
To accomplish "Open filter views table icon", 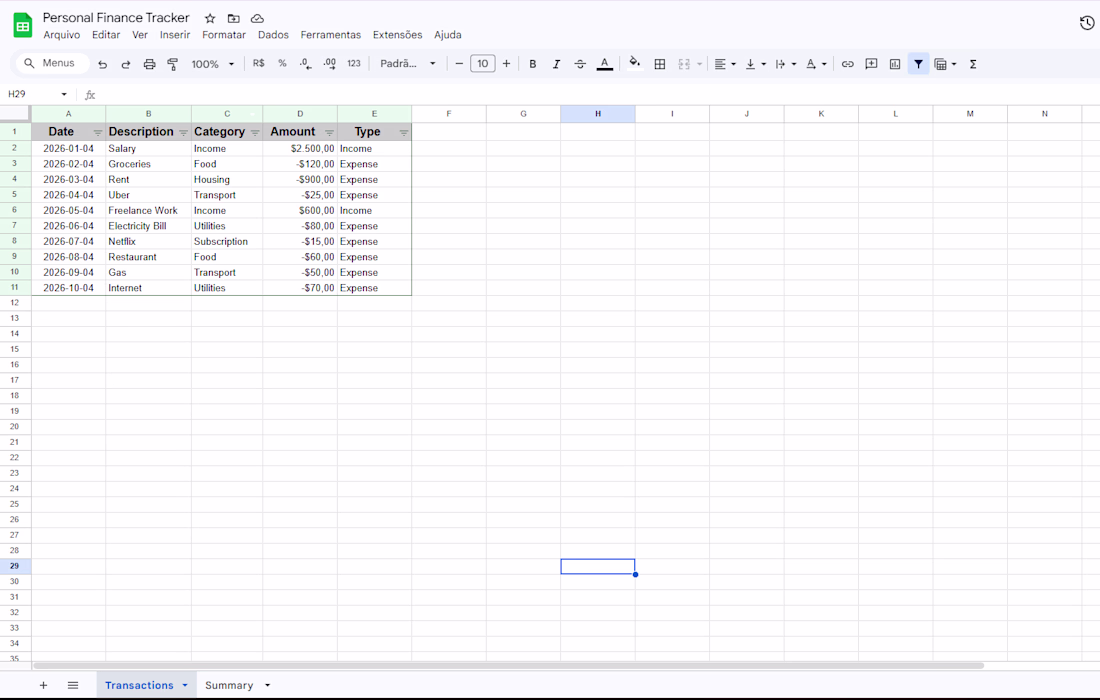I will tap(941, 64).
